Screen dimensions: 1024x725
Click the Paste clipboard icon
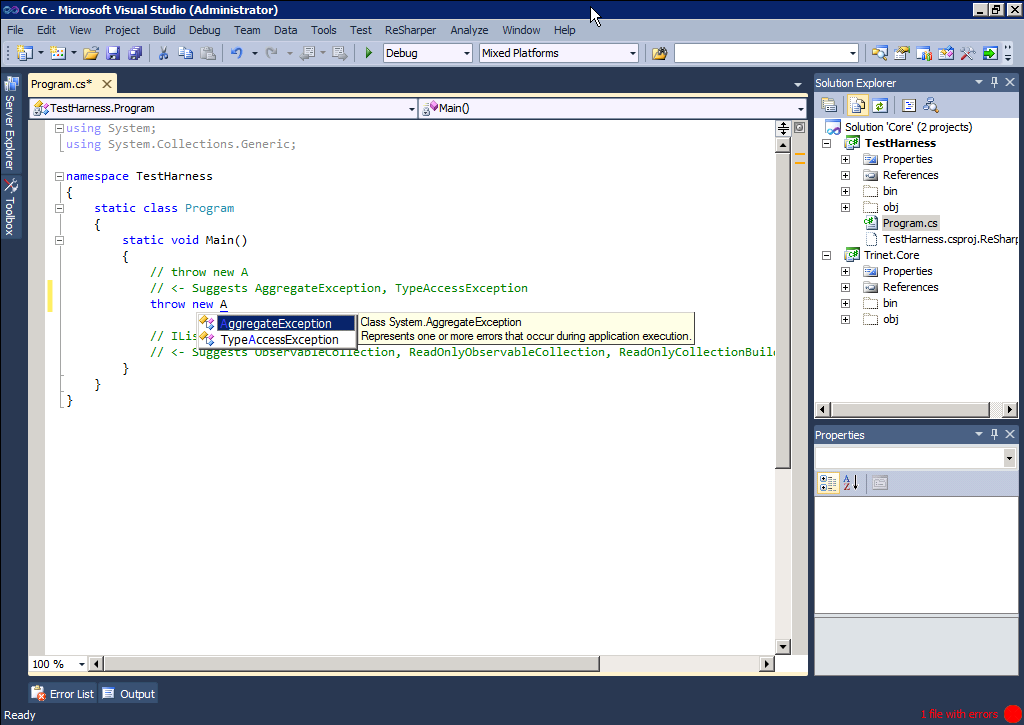[x=208, y=53]
